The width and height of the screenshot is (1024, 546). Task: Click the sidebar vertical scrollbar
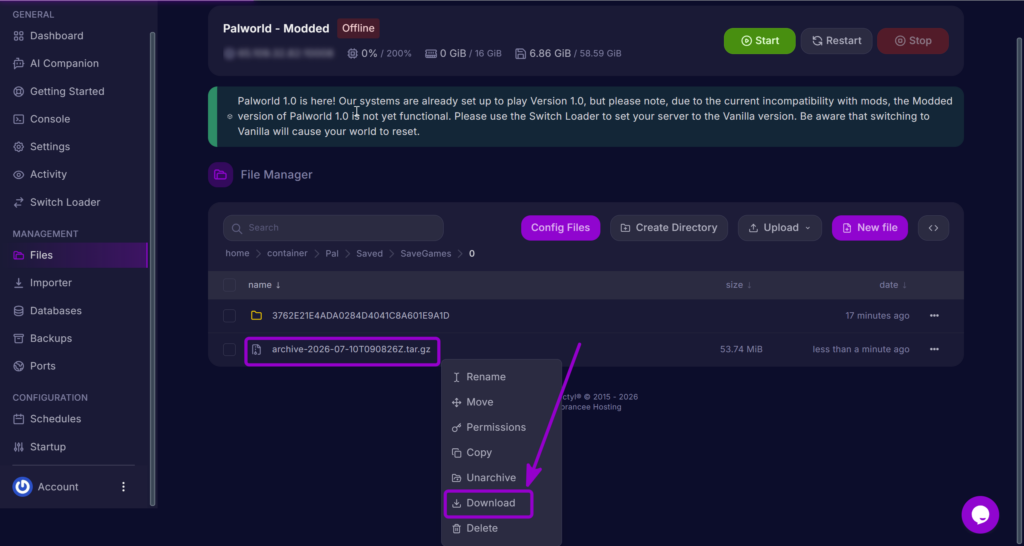[x=153, y=268]
